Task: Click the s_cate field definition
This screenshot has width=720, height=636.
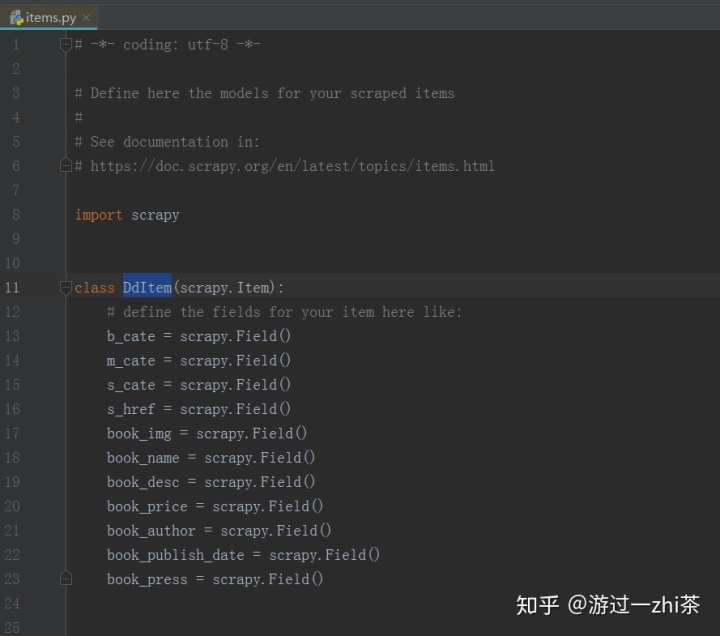Action: [199, 385]
